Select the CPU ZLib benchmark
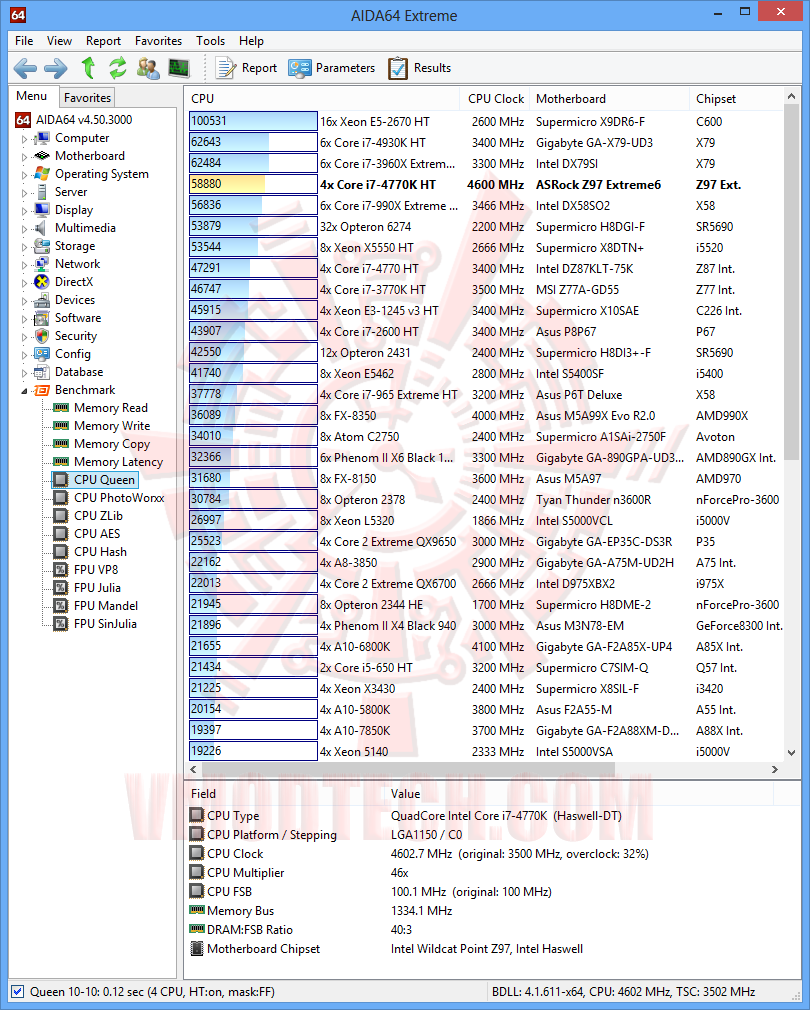Viewport: 810px width, 1010px height. (x=98, y=516)
